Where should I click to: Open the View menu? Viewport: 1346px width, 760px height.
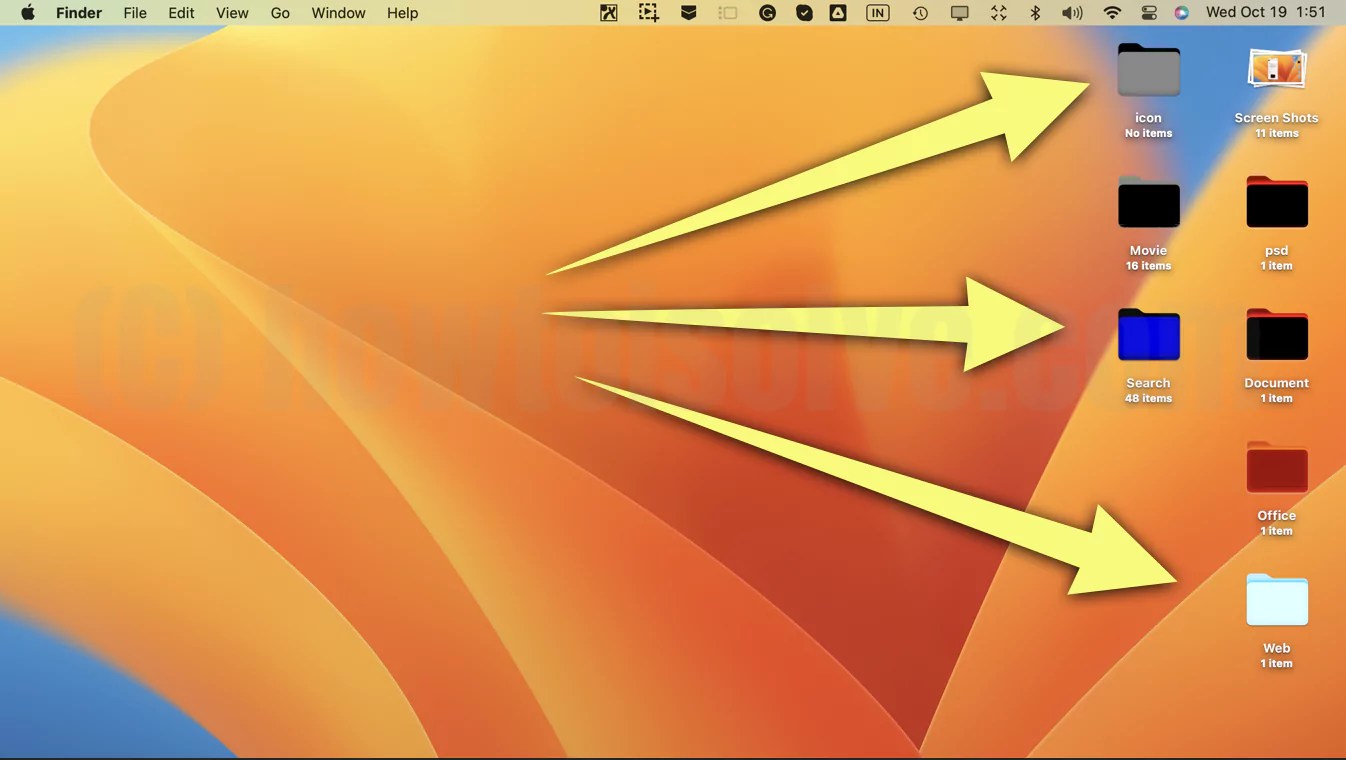click(231, 13)
